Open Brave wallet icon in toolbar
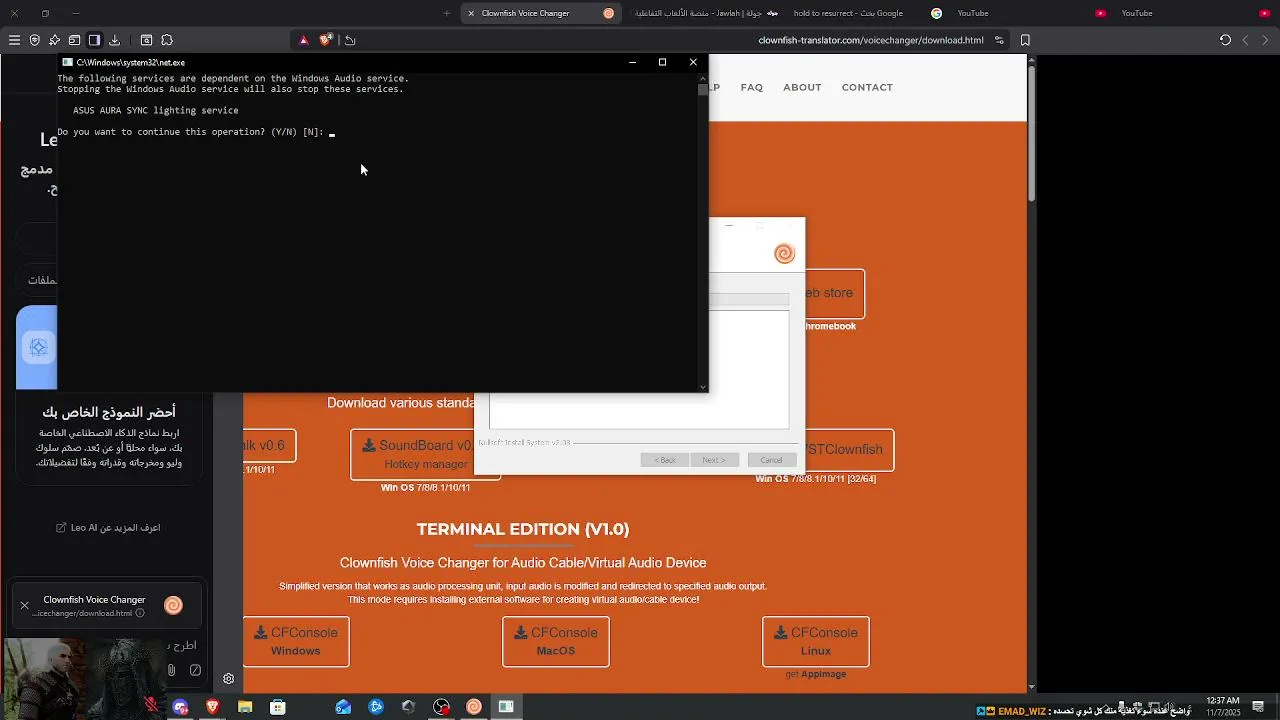Viewport: 1280px width, 720px height. pos(74,40)
